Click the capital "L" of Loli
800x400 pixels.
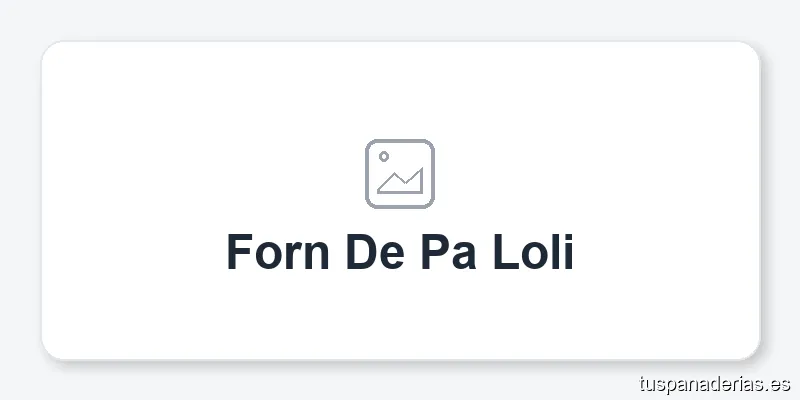click(505, 251)
